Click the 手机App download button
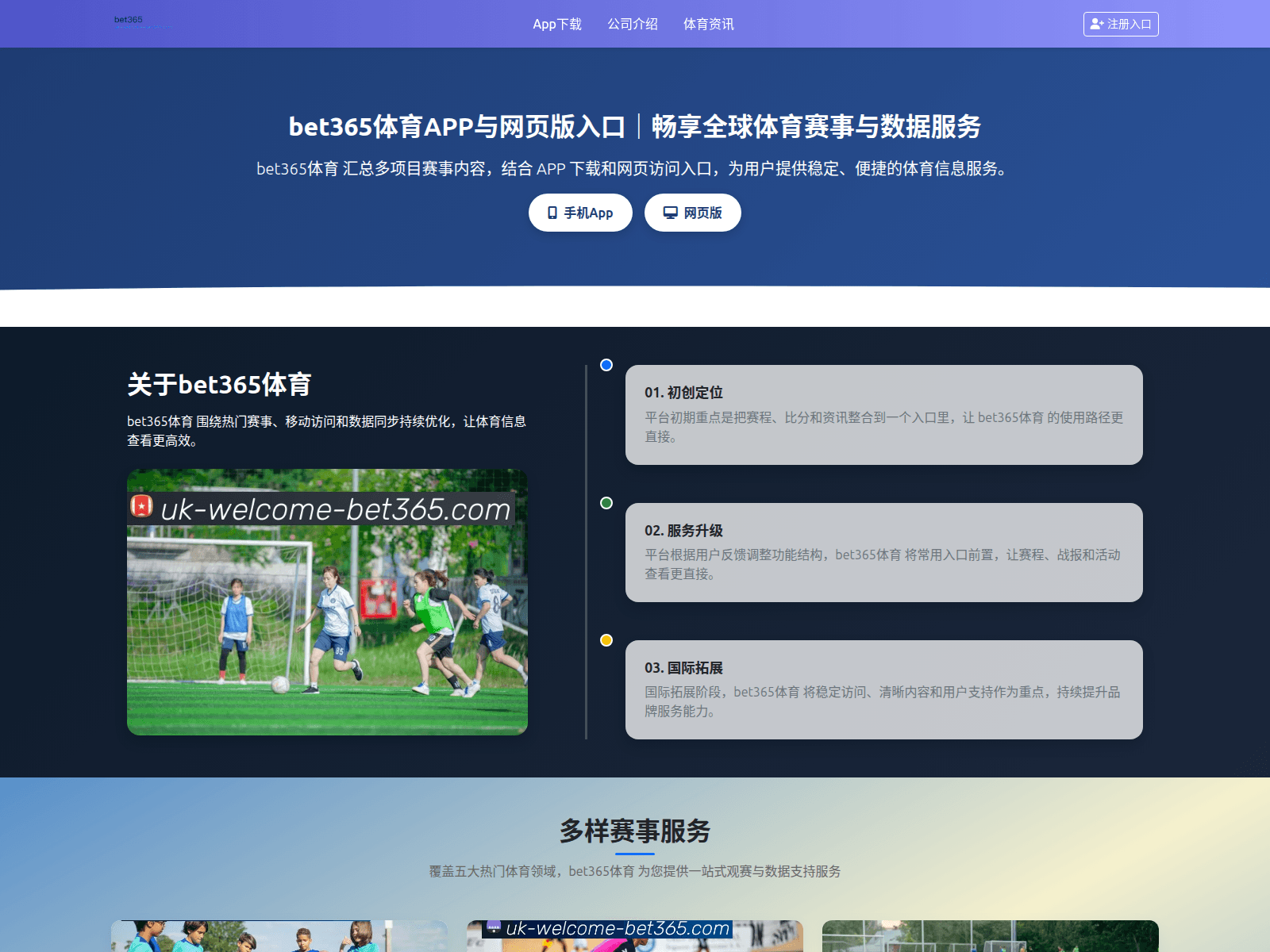1270x952 pixels. click(580, 213)
